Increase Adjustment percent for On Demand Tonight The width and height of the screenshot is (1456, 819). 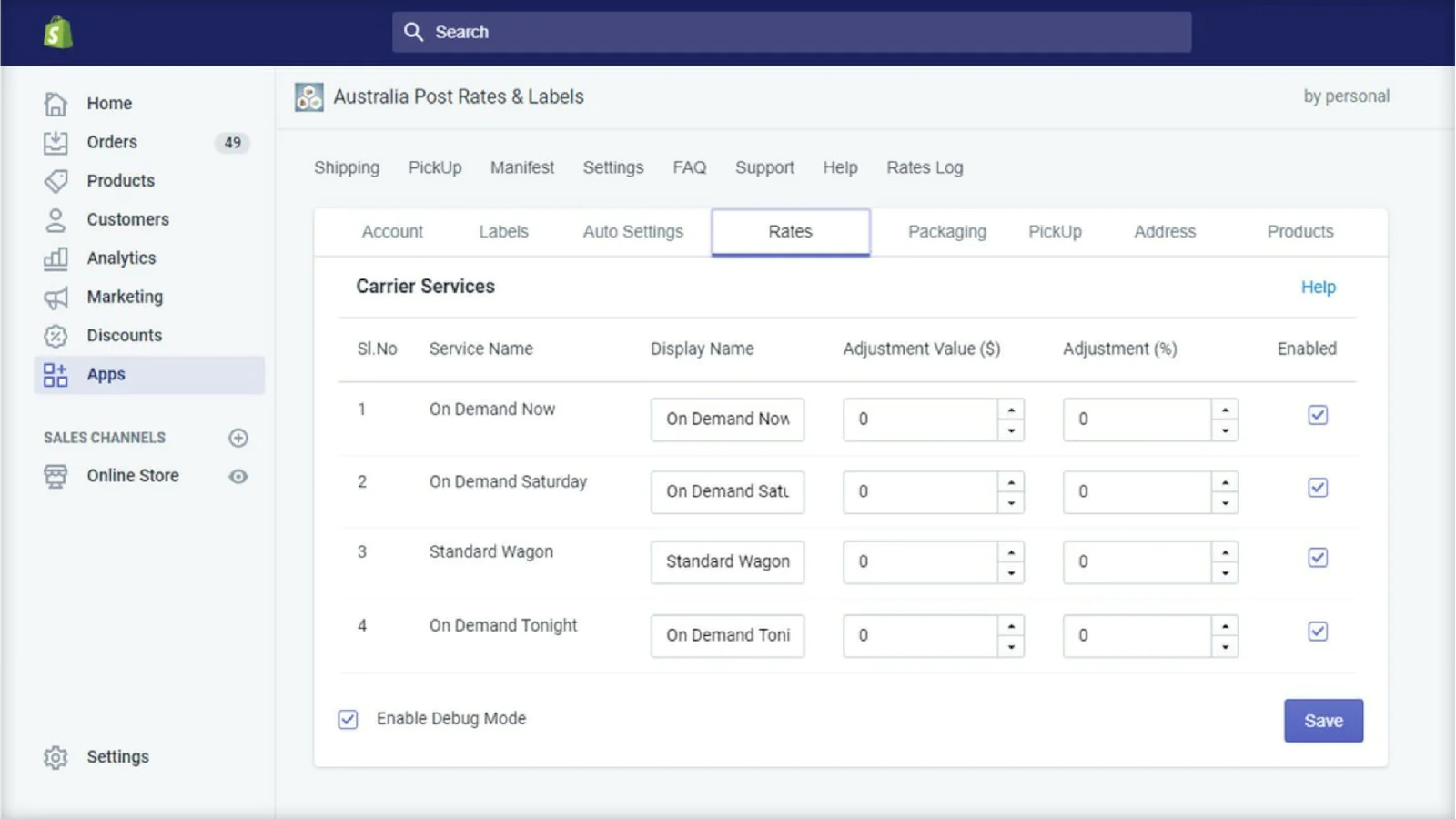[1225, 626]
